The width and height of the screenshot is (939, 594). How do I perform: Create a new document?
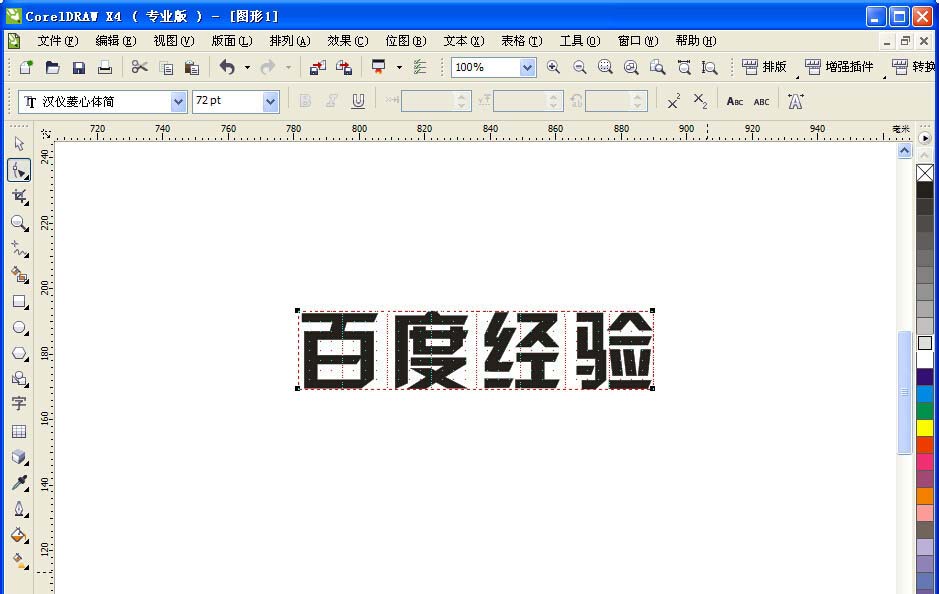point(26,67)
